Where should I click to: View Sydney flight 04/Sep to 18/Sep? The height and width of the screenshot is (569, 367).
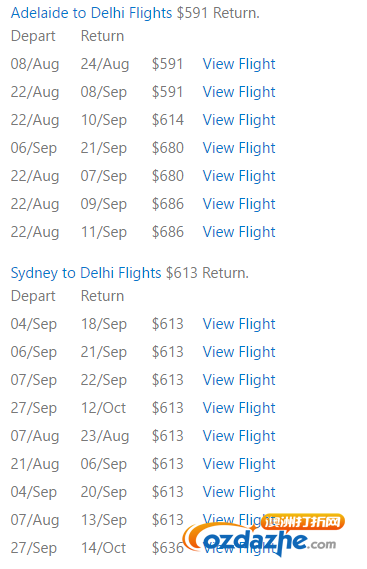pos(239,324)
